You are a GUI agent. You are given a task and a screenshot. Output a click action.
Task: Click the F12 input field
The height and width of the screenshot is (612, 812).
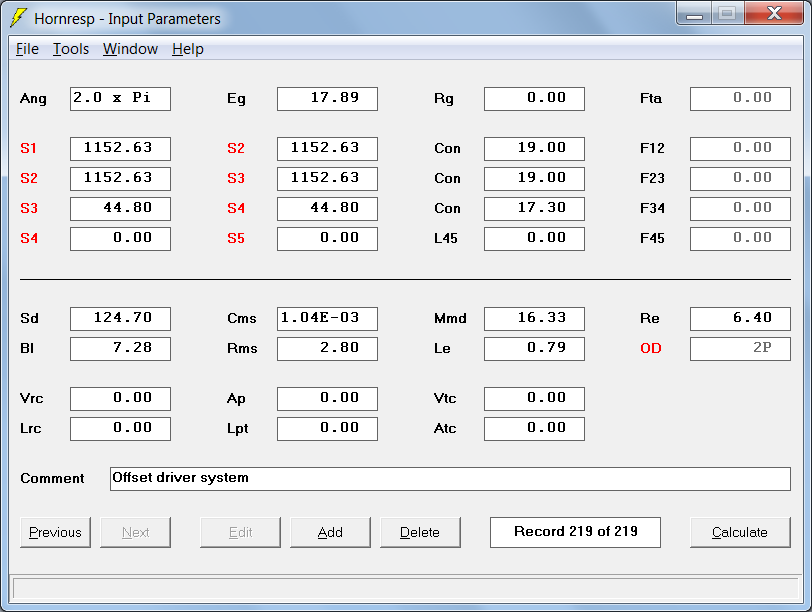pyautogui.click(x=740, y=149)
